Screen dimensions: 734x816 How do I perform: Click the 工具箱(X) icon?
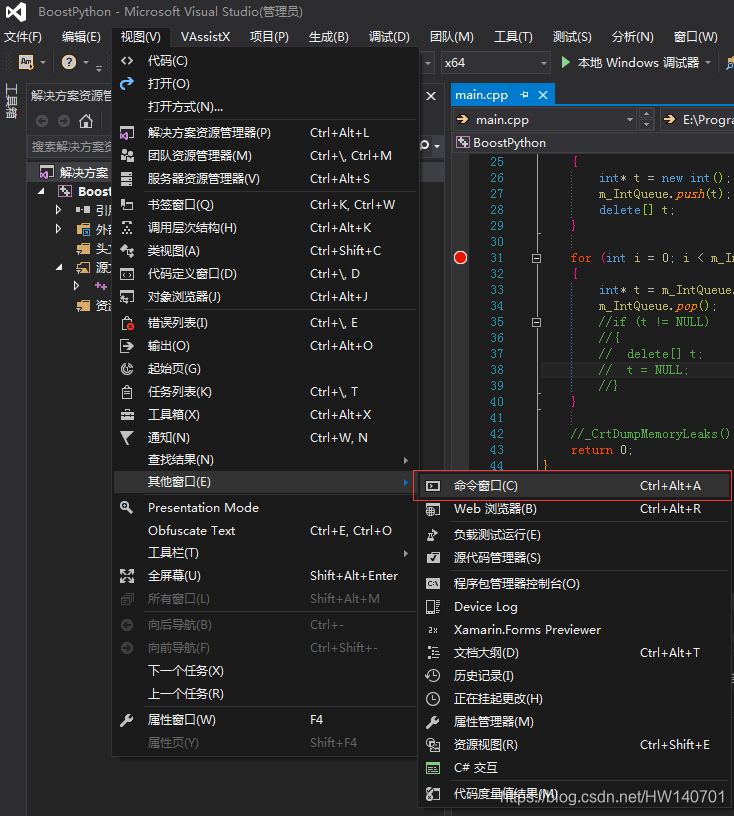point(127,415)
